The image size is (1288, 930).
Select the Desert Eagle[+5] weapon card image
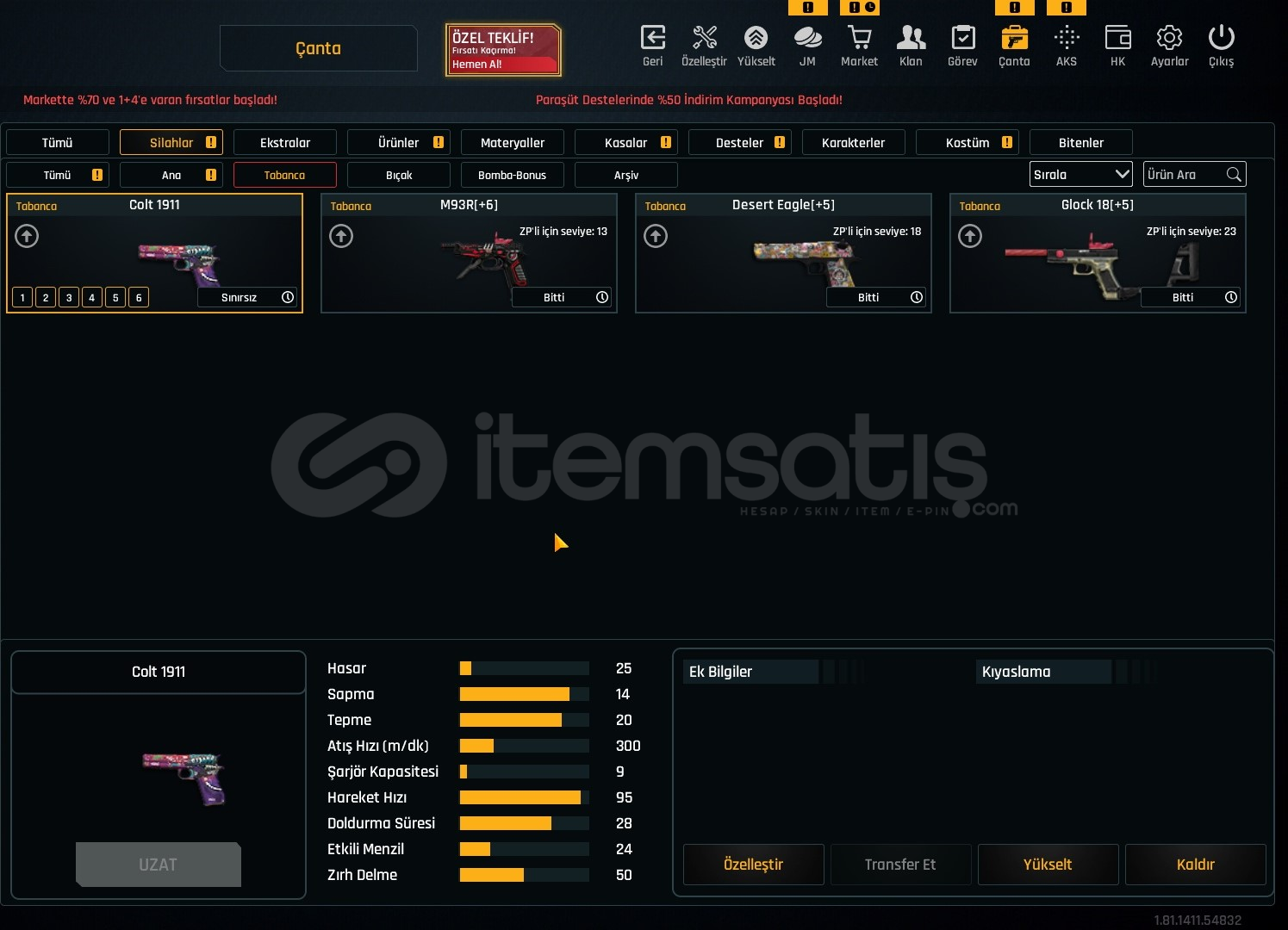coord(806,263)
